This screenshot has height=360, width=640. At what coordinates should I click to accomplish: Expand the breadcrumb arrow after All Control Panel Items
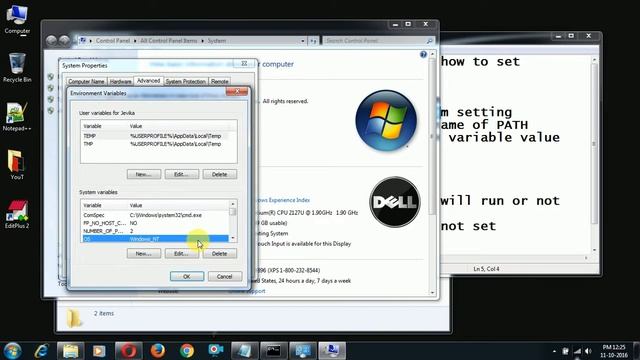202,41
